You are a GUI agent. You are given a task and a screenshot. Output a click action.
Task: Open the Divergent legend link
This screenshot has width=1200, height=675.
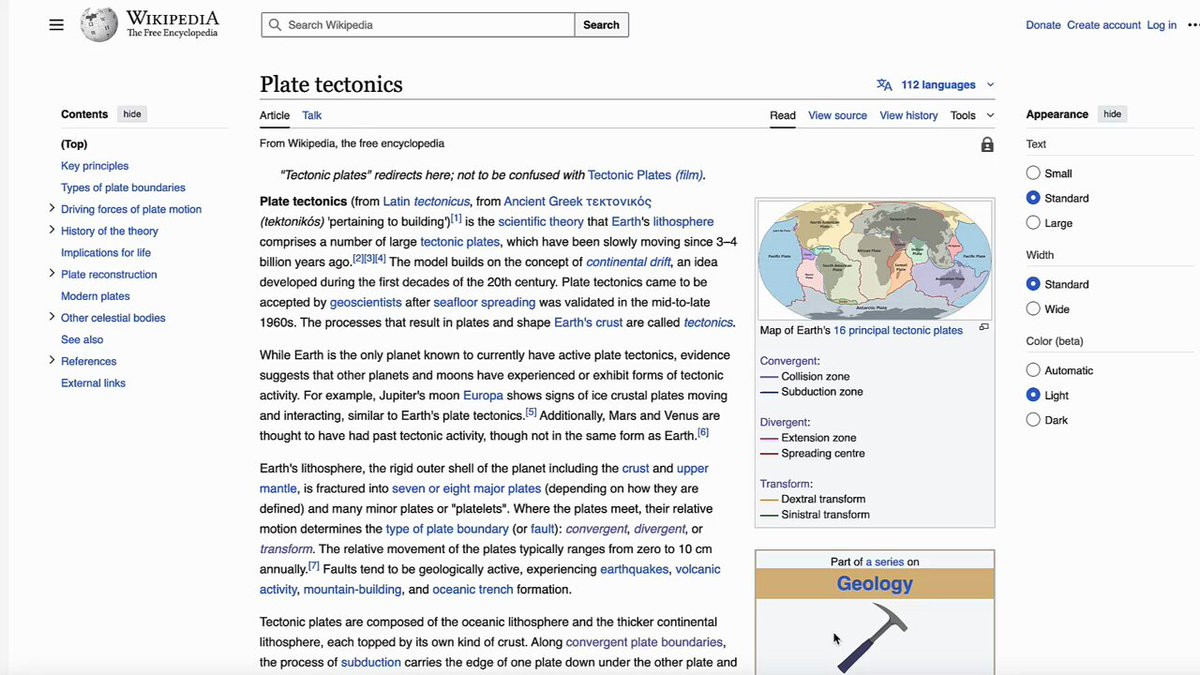tap(784, 422)
